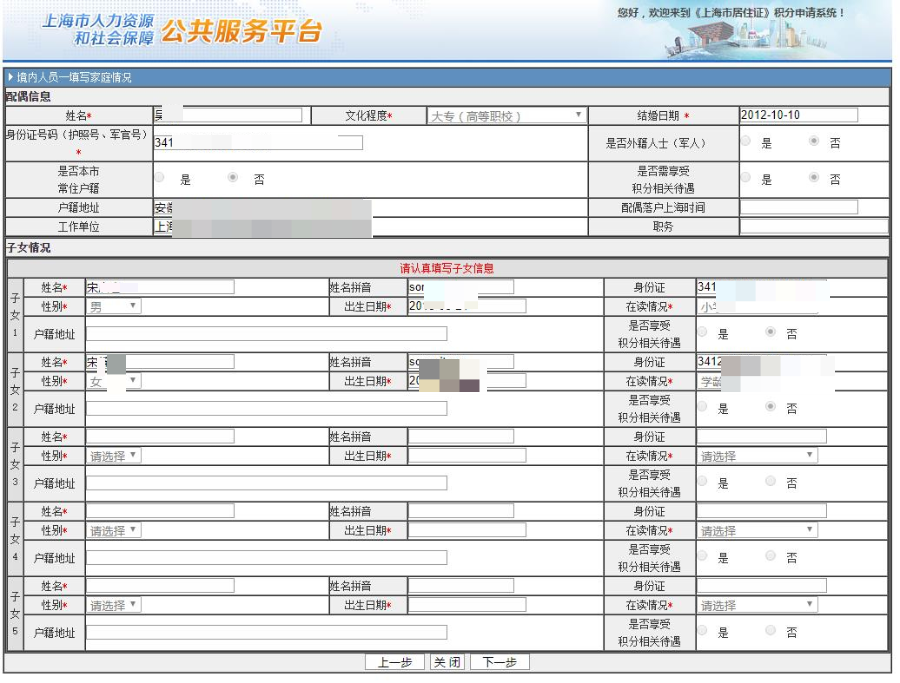
Task: Click 子女1 姓名拼音 input field
Action: click(461, 287)
